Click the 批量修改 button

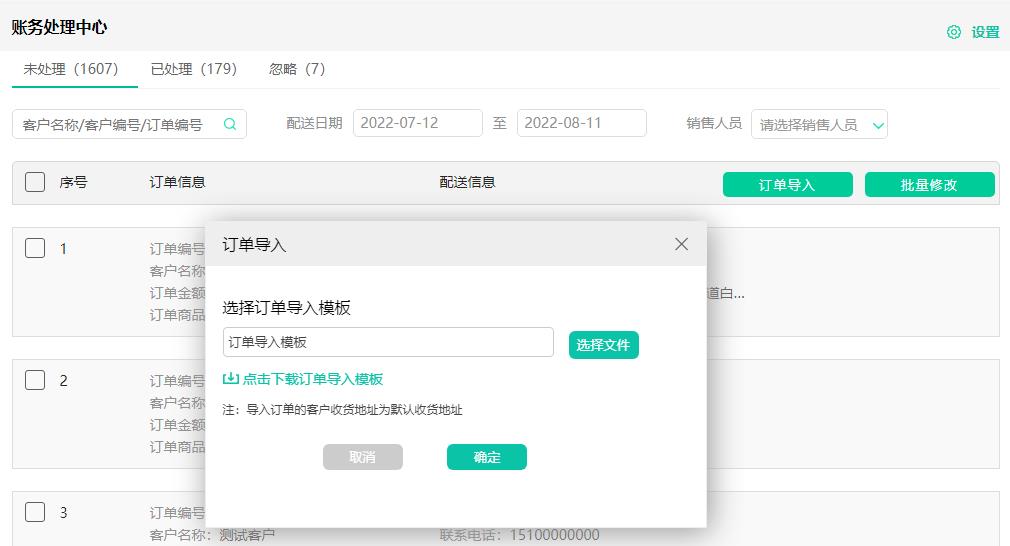pyautogui.click(x=929, y=185)
